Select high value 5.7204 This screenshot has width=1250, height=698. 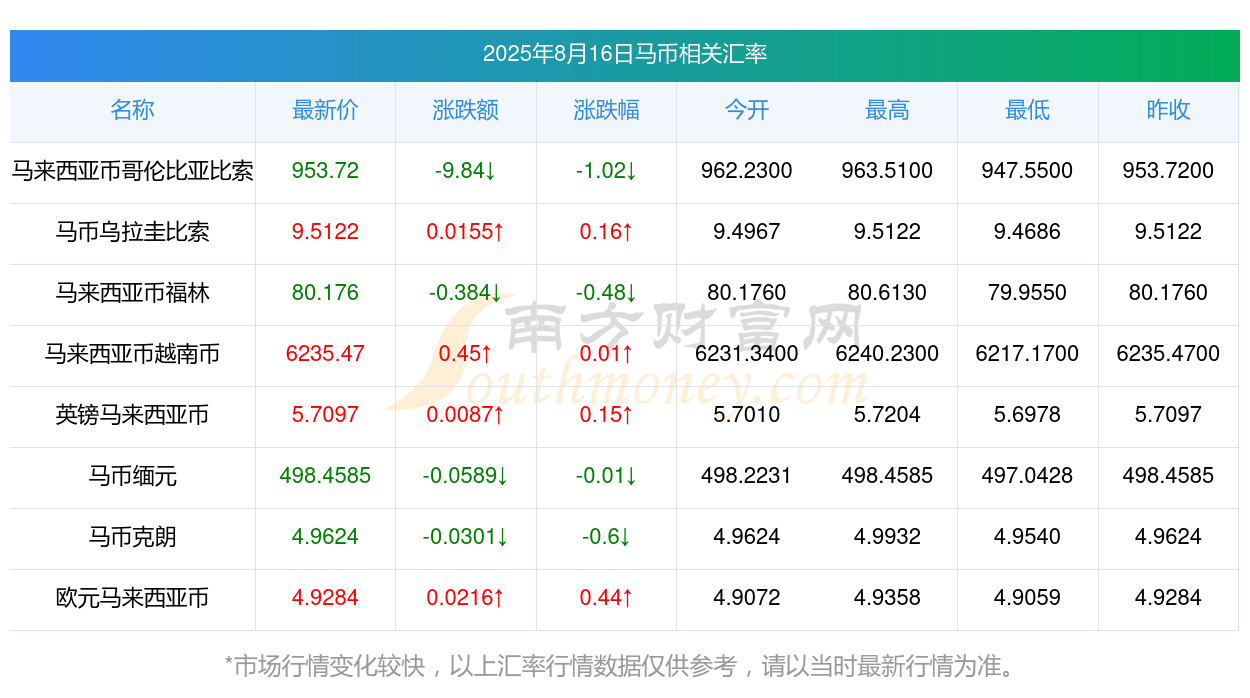pyautogui.click(x=887, y=415)
